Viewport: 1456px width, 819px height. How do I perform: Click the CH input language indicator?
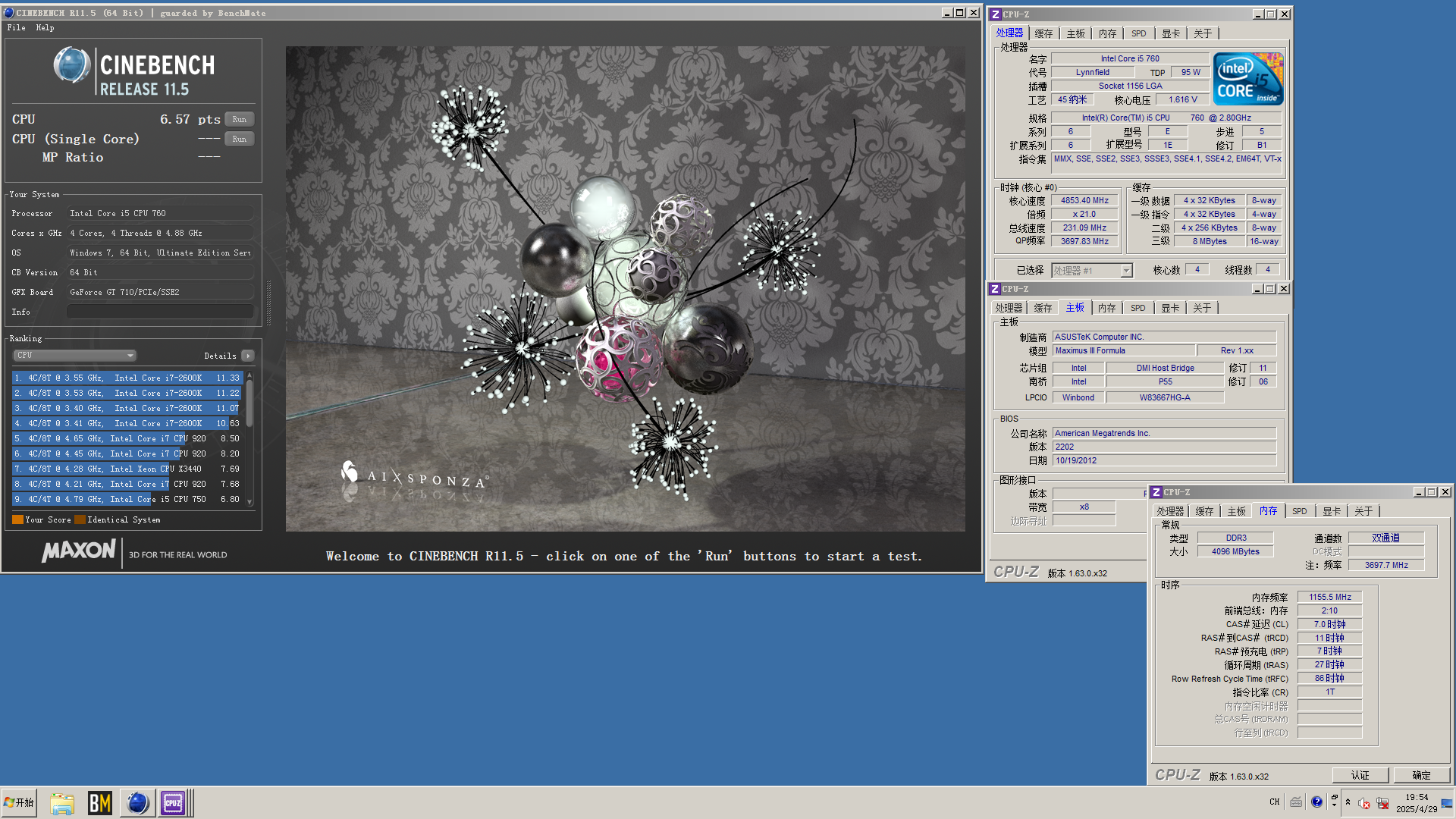(x=1274, y=802)
